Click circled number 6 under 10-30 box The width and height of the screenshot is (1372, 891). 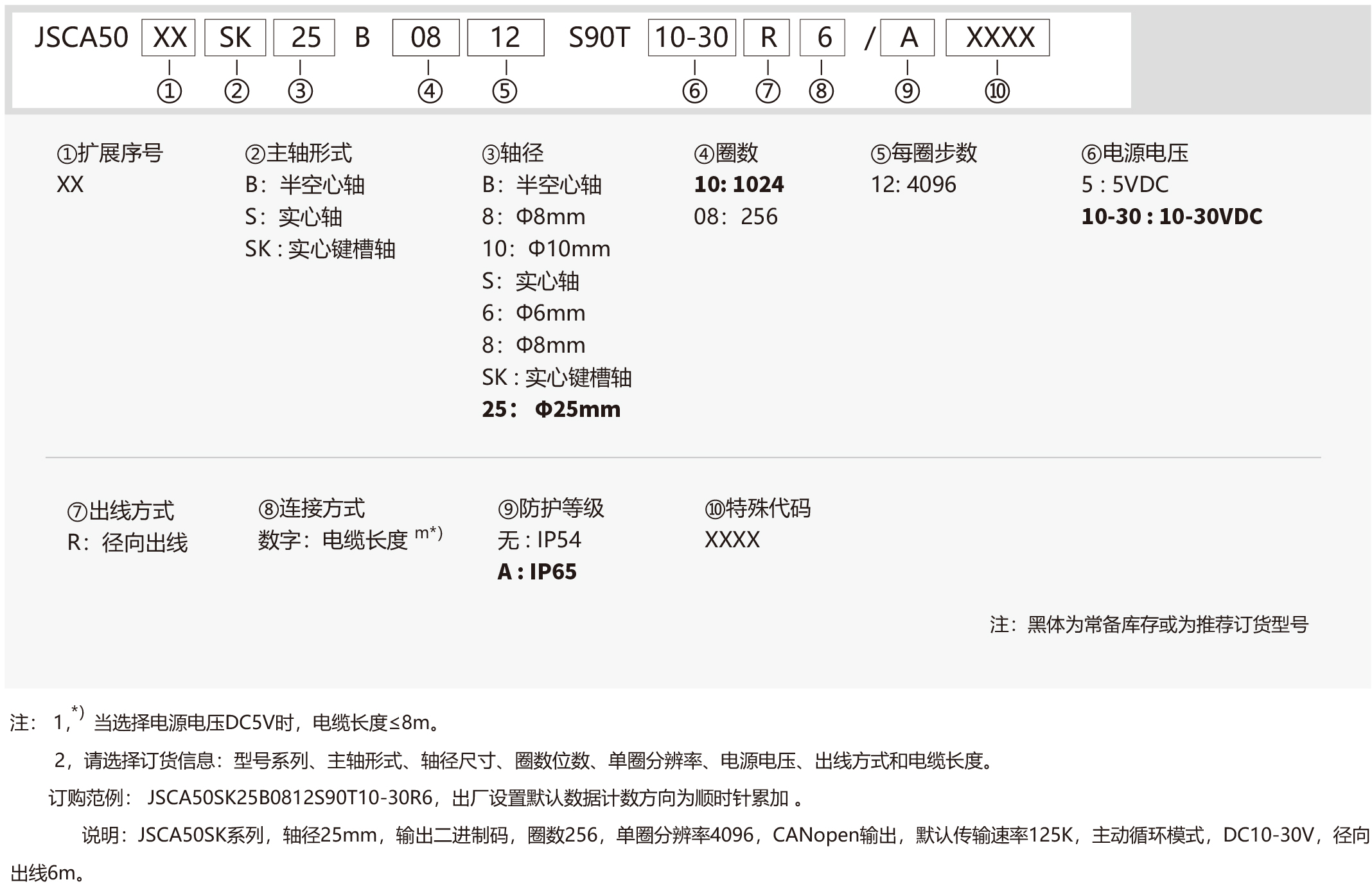click(694, 91)
